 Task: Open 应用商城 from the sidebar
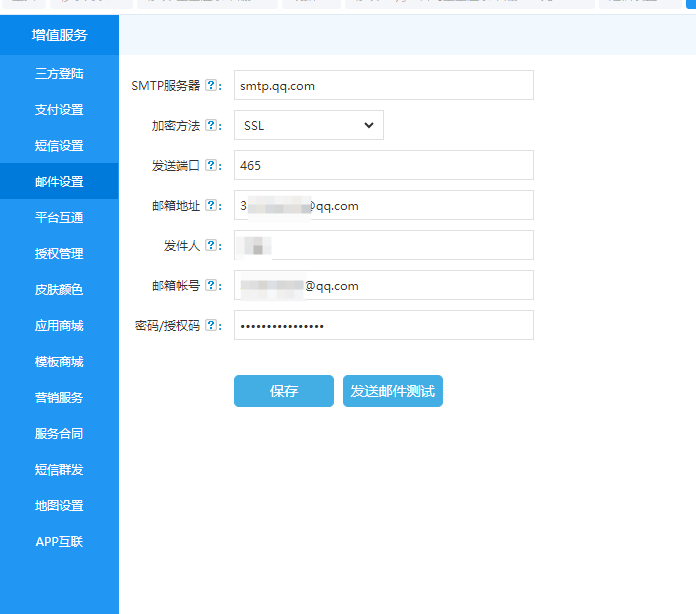(59, 326)
